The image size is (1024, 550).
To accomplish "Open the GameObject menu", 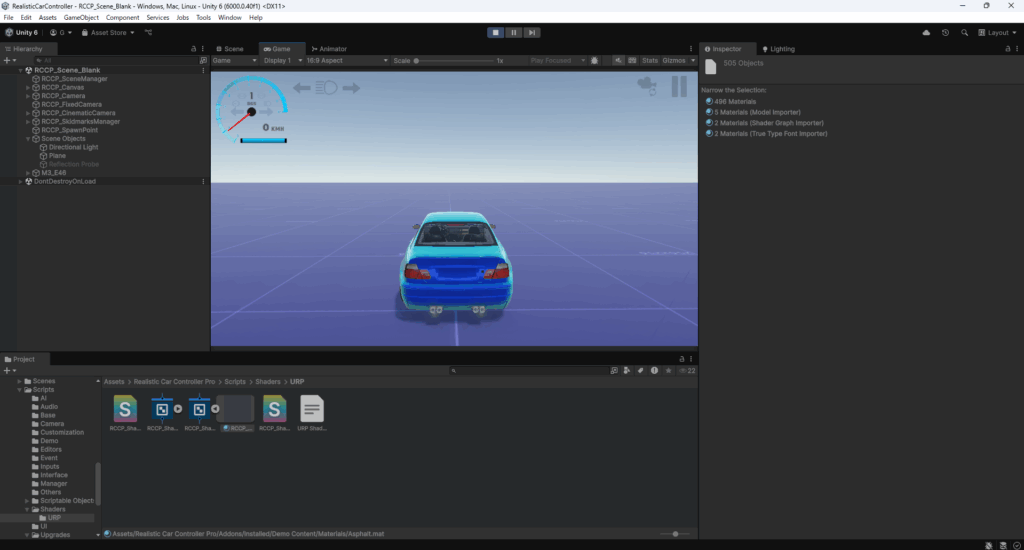I will [x=80, y=18].
